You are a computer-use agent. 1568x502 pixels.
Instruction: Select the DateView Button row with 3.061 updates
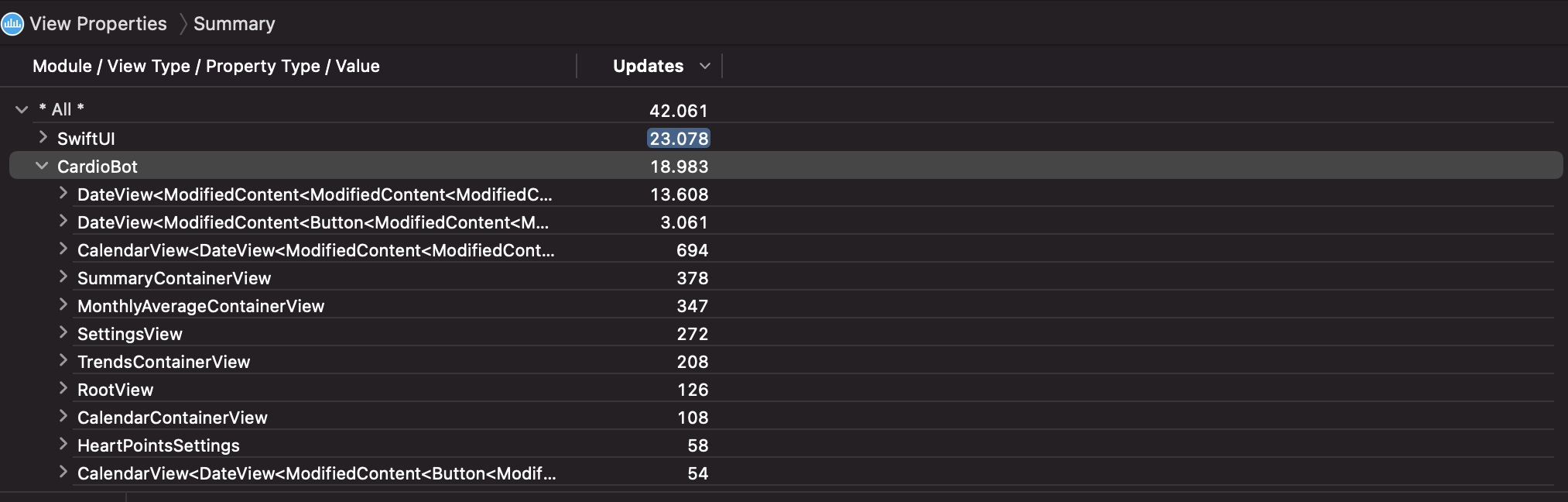pyautogui.click(x=786, y=222)
